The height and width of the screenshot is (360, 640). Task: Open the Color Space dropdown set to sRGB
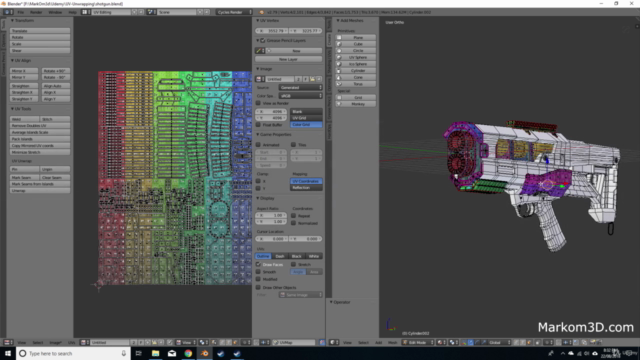pos(300,96)
